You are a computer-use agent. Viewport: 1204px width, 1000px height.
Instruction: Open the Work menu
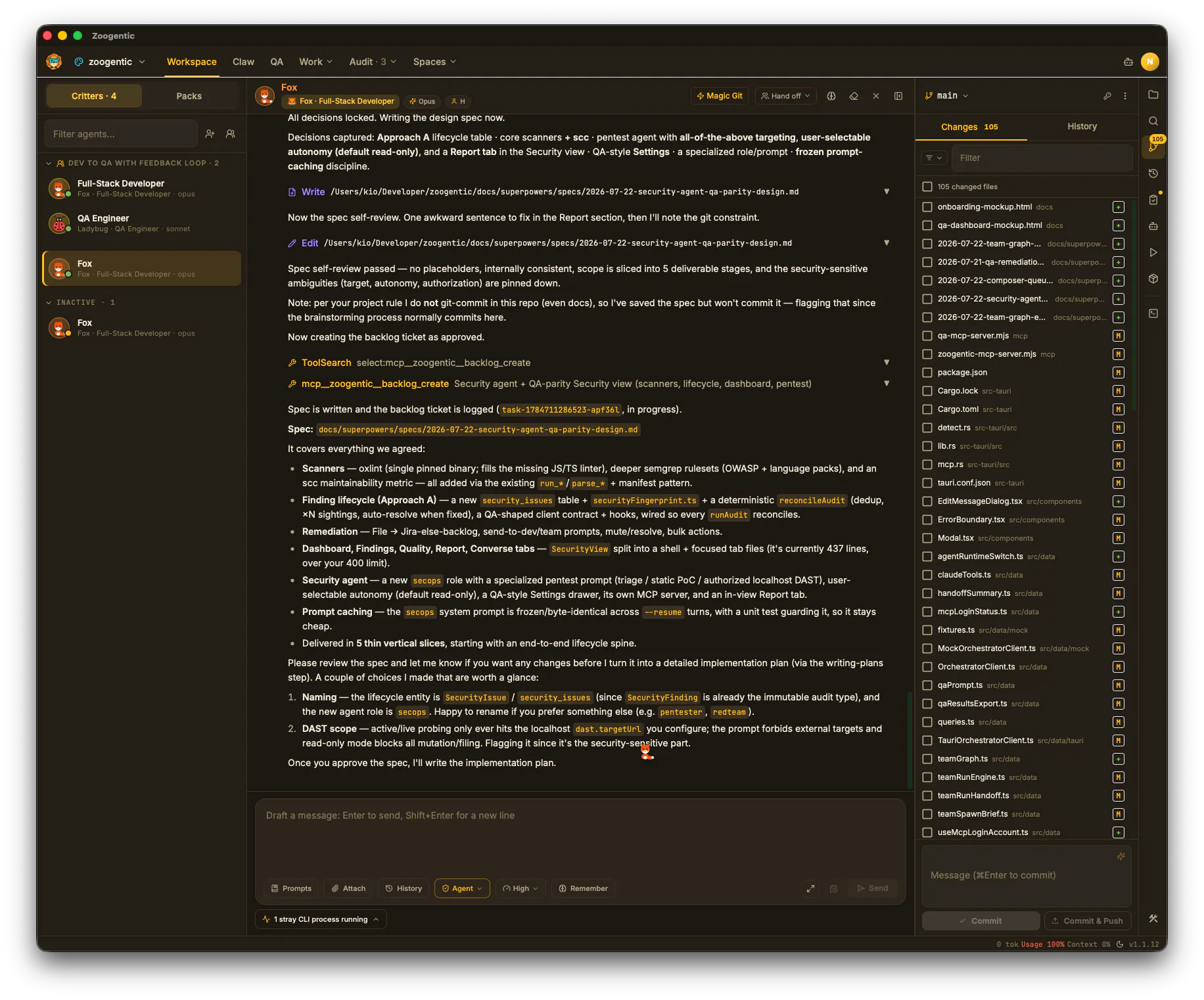pos(315,62)
